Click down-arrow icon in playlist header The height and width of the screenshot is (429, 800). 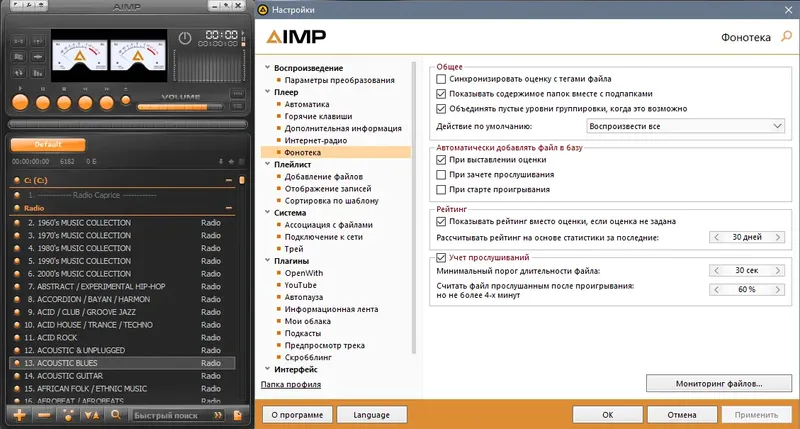point(221,161)
